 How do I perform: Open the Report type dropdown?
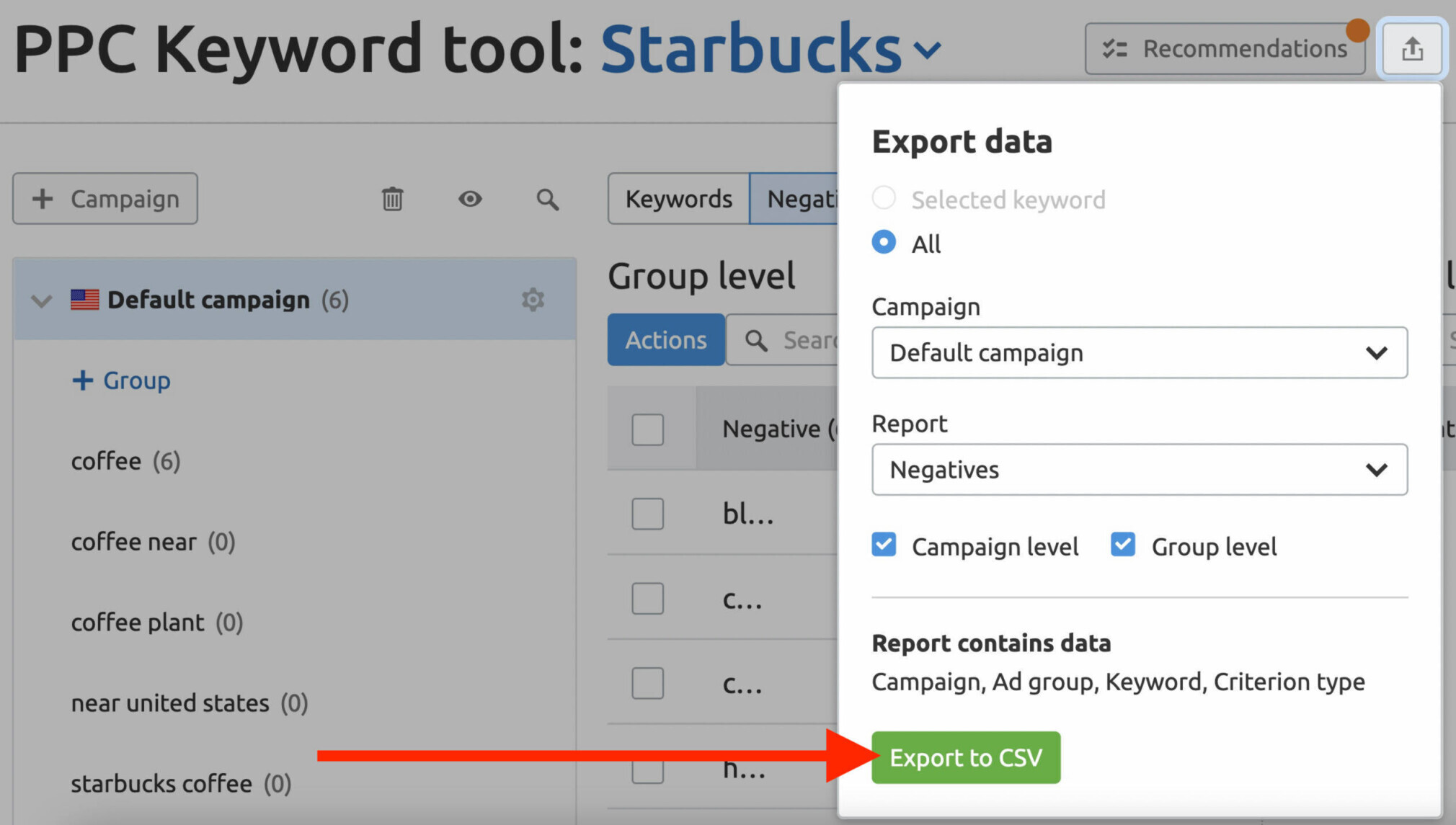[x=1138, y=470]
